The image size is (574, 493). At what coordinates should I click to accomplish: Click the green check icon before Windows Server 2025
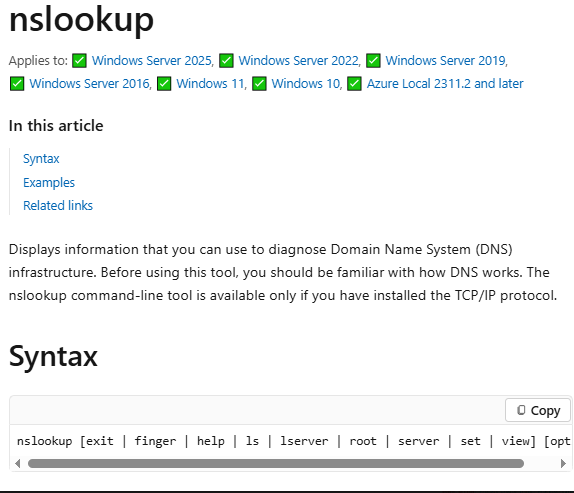point(79,61)
